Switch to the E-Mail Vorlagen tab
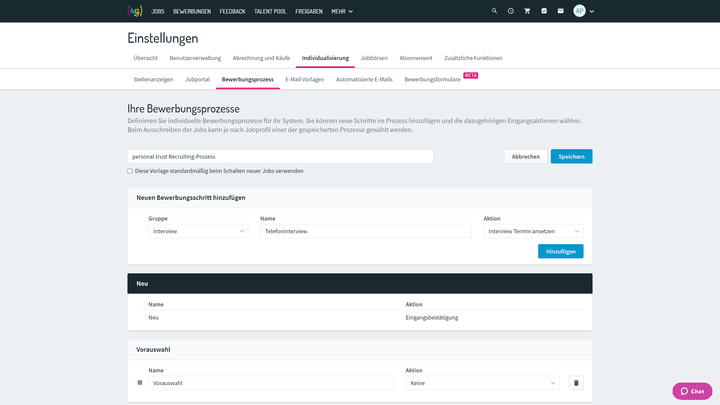The height and width of the screenshot is (405, 720). pos(305,78)
